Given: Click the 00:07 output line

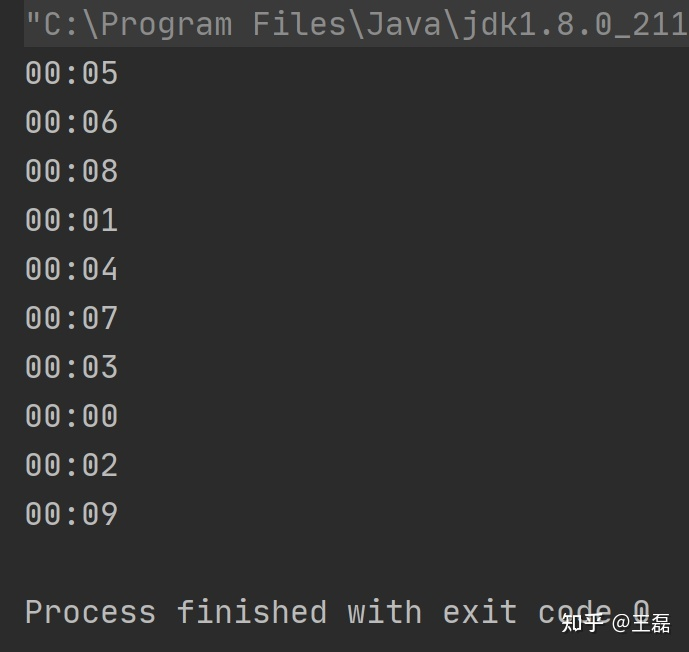Looking at the screenshot, I should click(71, 318).
